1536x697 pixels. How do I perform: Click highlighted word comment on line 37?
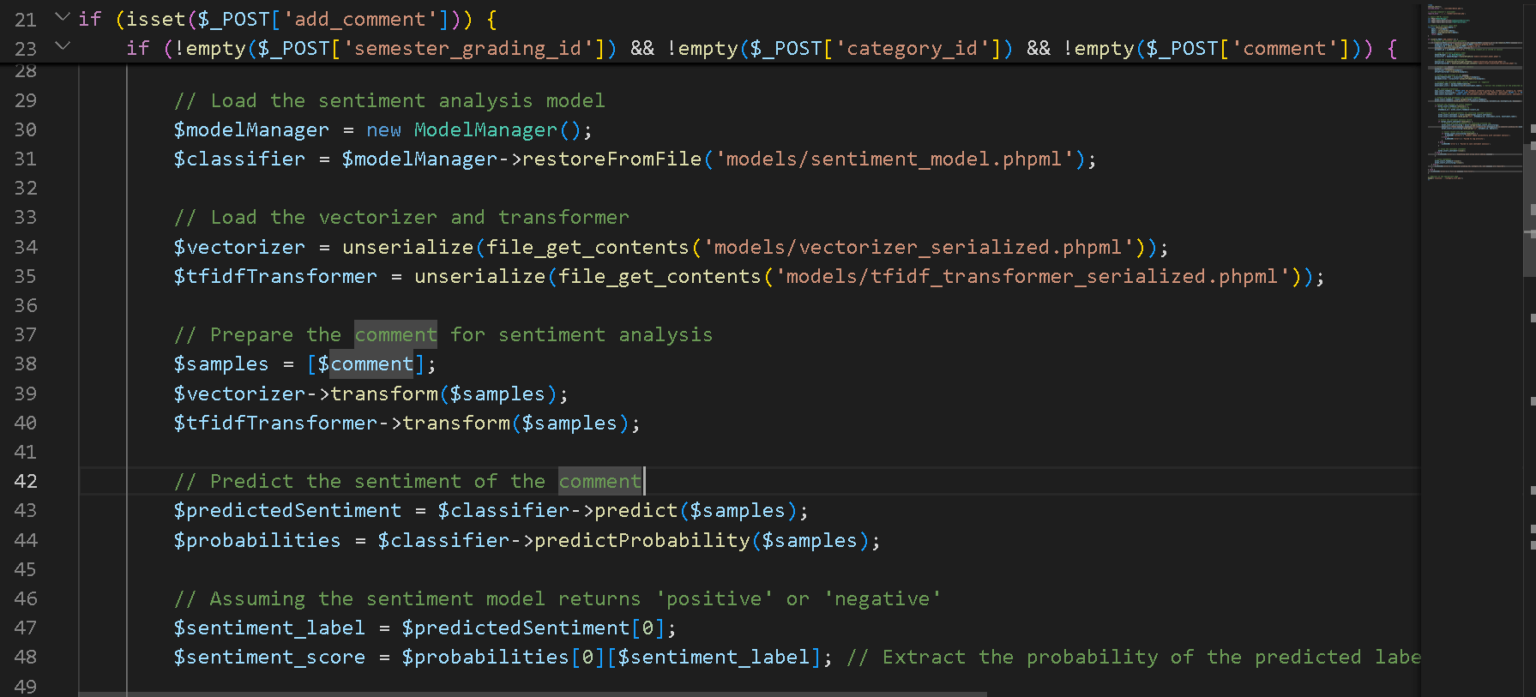tap(396, 335)
